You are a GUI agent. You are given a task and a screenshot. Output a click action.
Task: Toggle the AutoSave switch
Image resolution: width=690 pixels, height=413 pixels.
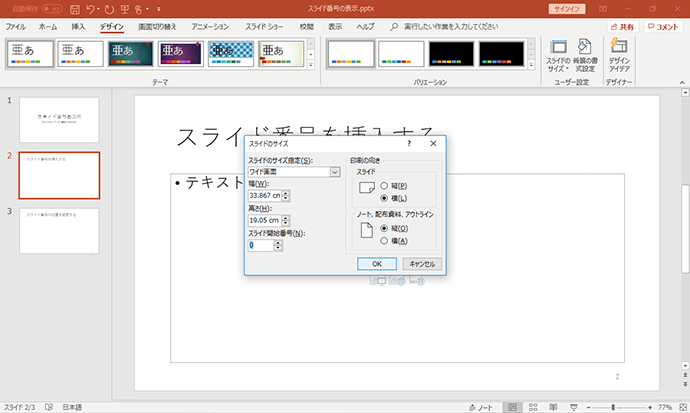(x=52, y=9)
